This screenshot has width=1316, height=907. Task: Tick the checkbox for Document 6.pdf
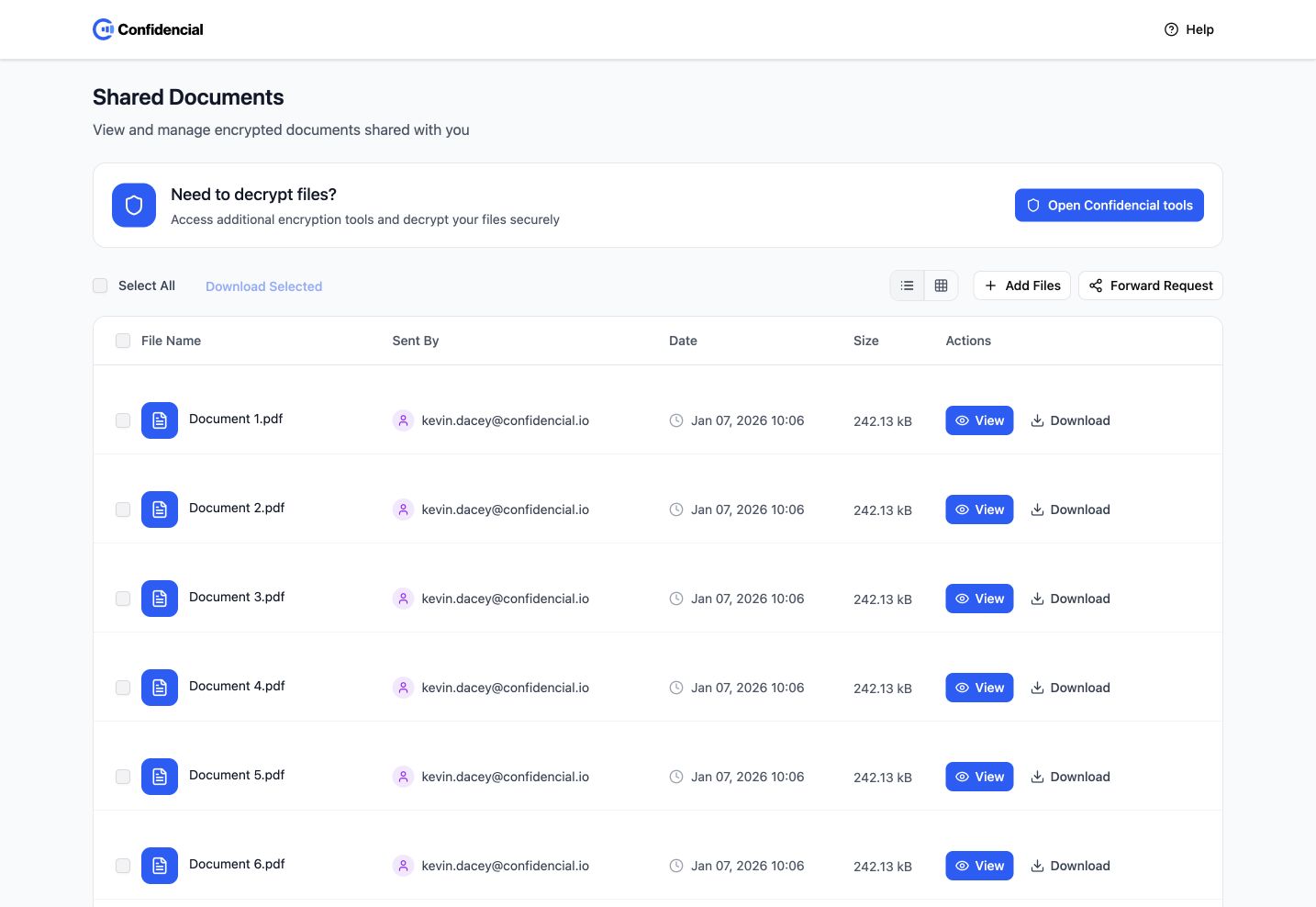[123, 866]
